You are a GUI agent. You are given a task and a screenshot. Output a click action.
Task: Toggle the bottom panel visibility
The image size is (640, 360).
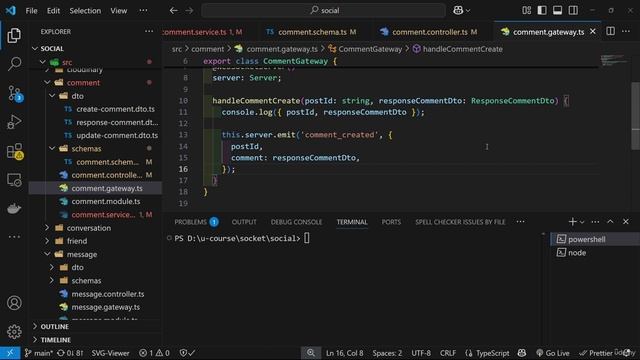[x=558, y=11]
